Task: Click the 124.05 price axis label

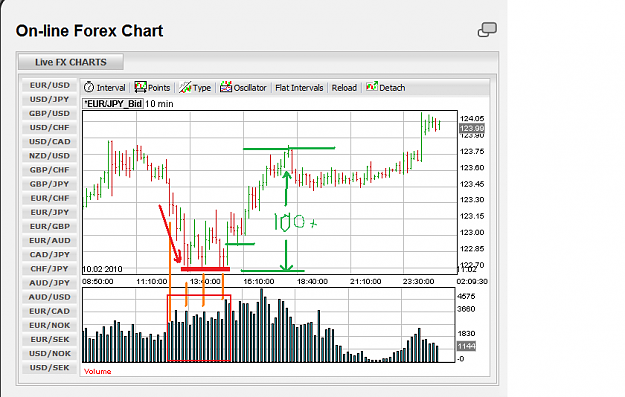Action: [x=472, y=119]
